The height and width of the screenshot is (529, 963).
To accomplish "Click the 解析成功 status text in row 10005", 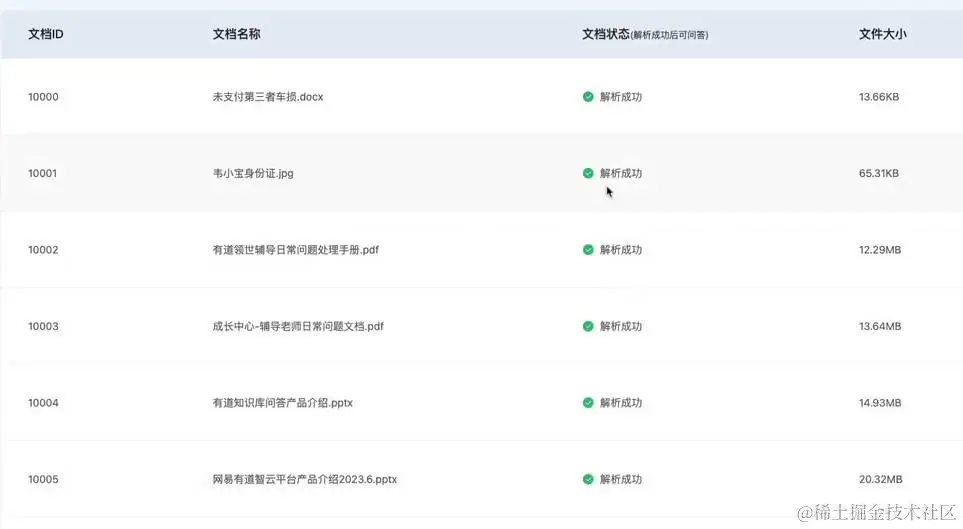I will click(x=621, y=479).
